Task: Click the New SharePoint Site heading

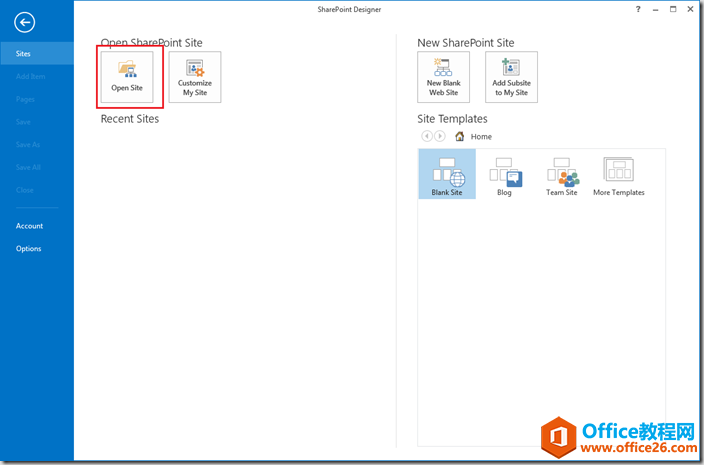Action: pyautogui.click(x=466, y=43)
